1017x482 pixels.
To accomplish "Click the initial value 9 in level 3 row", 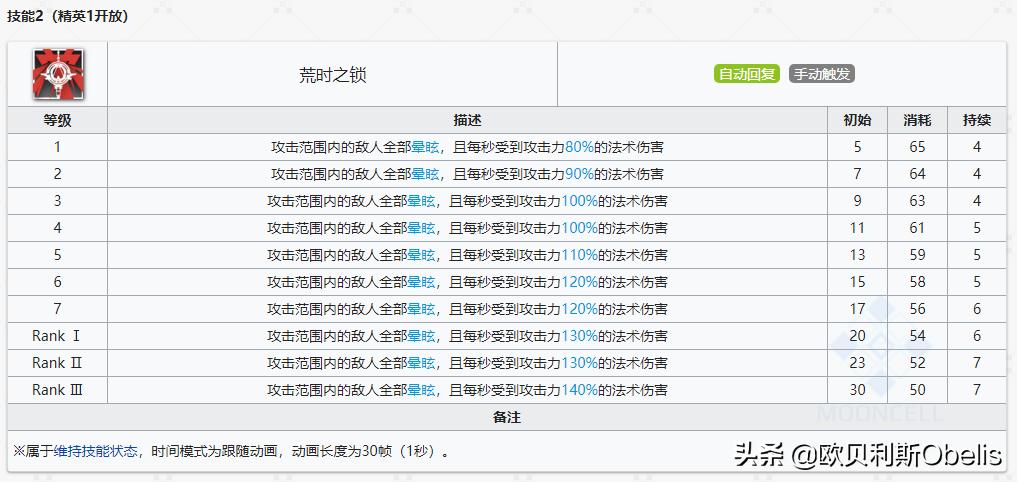I will point(857,202).
